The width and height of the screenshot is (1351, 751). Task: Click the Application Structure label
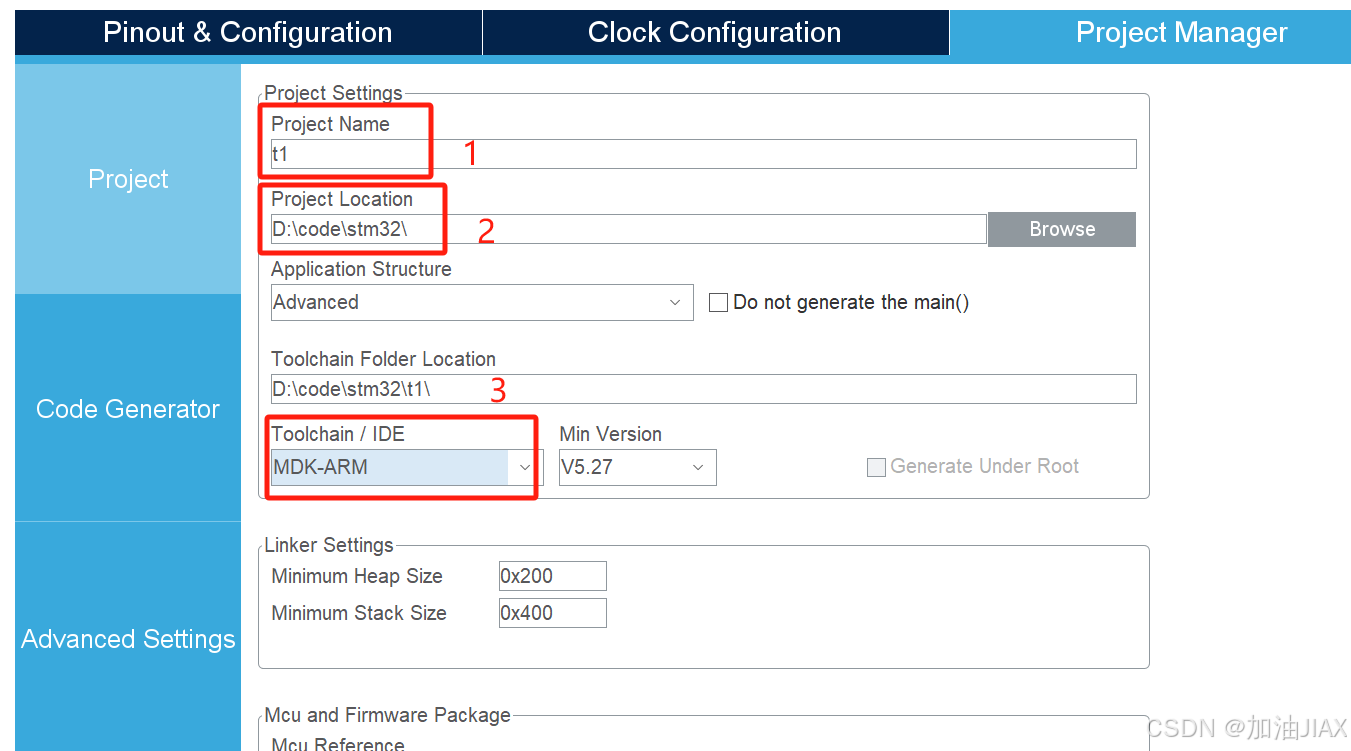[361, 269]
